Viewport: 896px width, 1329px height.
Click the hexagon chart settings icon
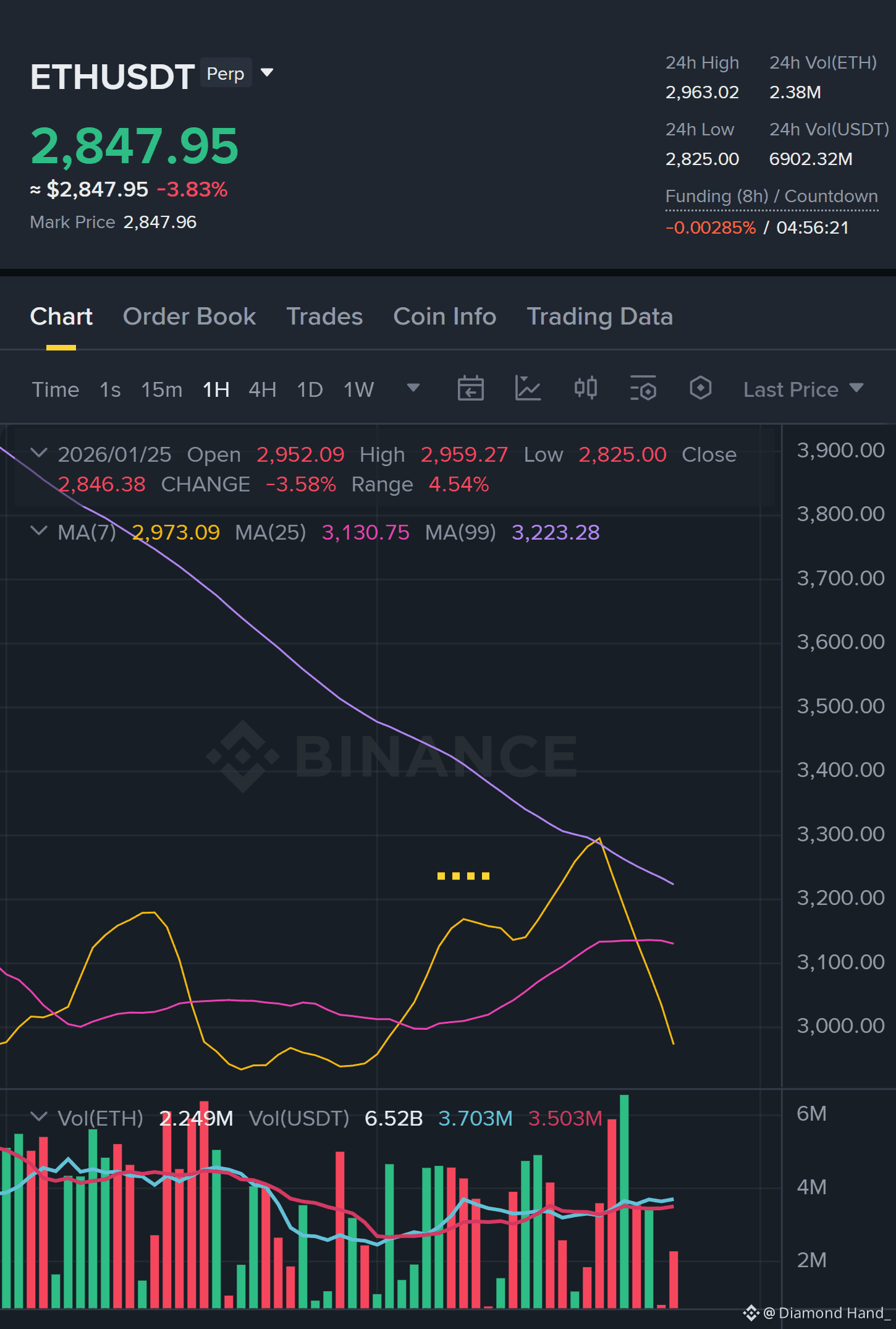point(700,389)
